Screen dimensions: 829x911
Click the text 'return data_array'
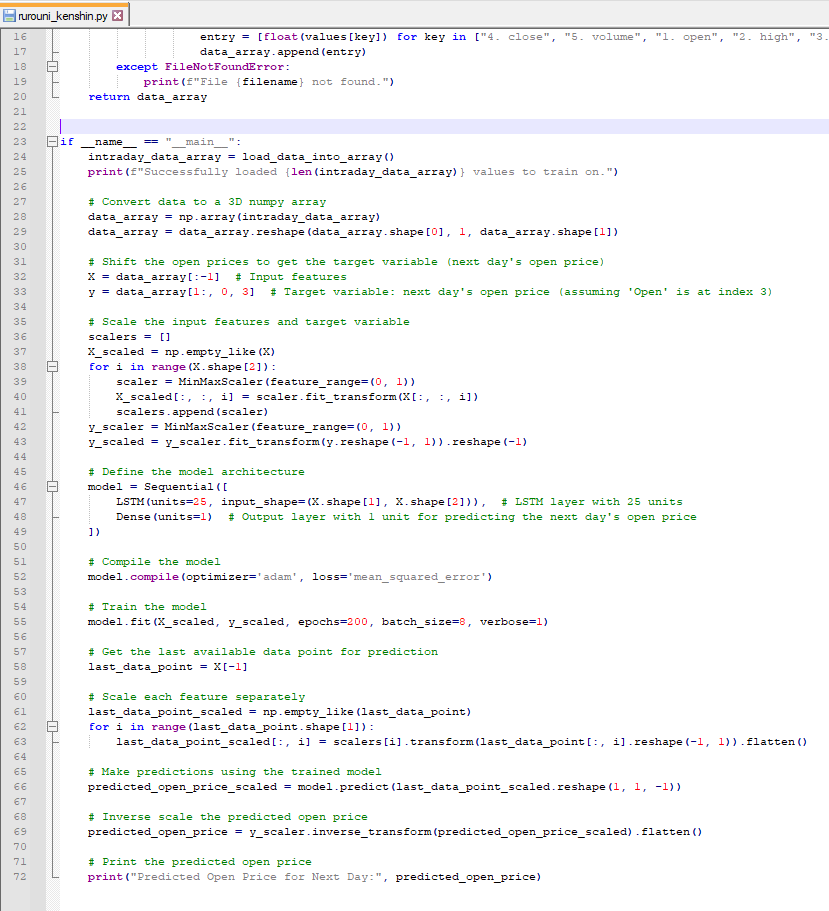(148, 97)
